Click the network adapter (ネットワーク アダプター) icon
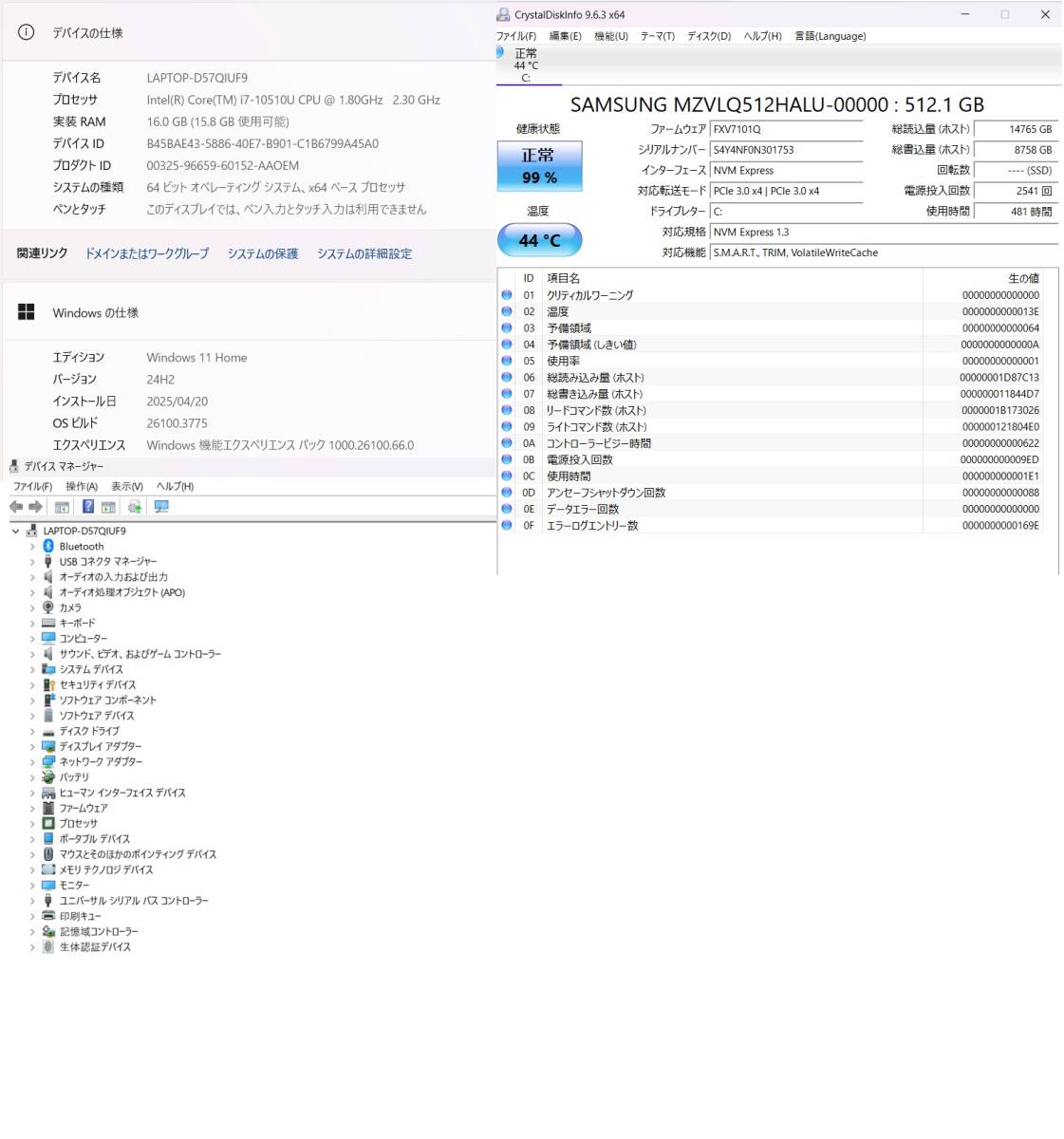This screenshot has height=1139, width=1064. (48, 761)
